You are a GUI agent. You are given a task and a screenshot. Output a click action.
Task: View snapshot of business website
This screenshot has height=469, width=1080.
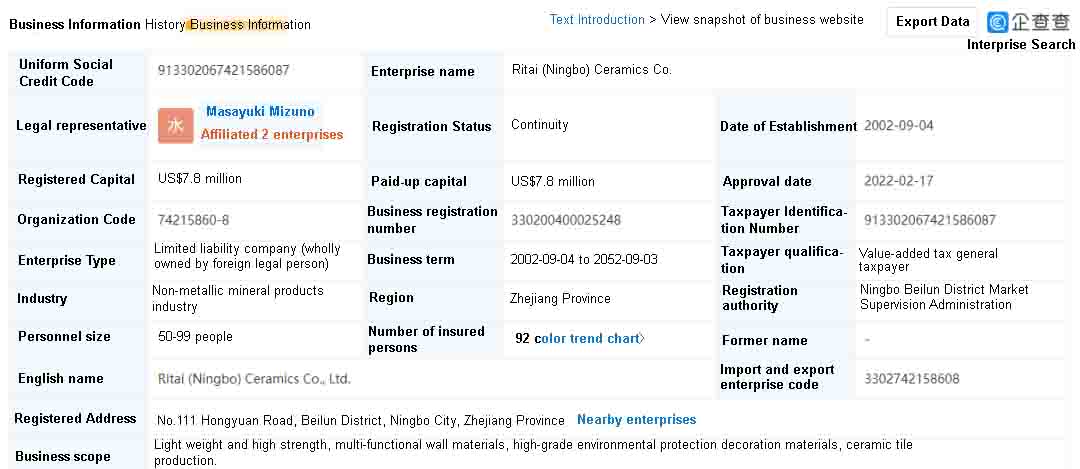coord(762,19)
